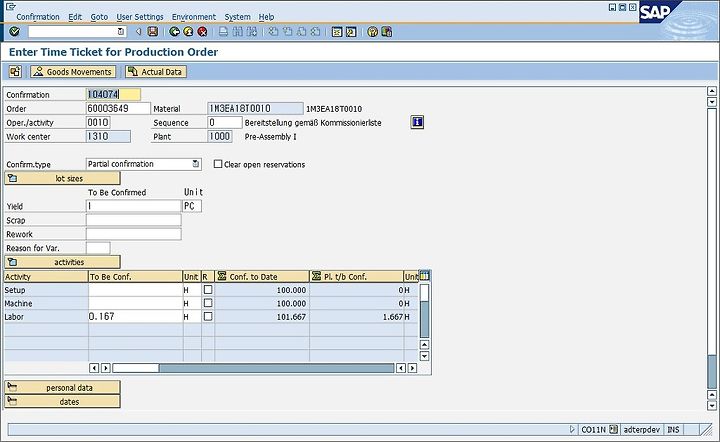Click the status bar icon next to CO11N
The width and height of the screenshot is (720, 442).
click(x=613, y=430)
